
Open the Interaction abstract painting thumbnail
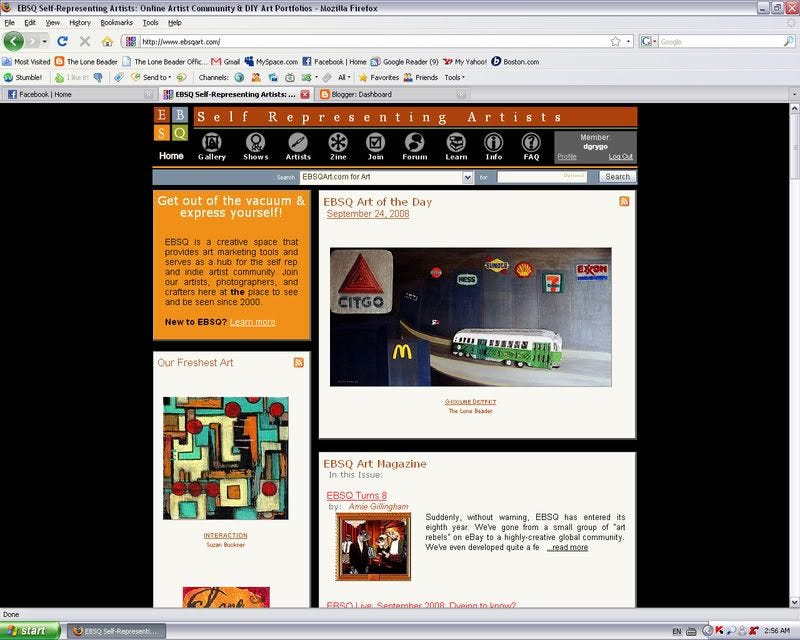tap(226, 458)
